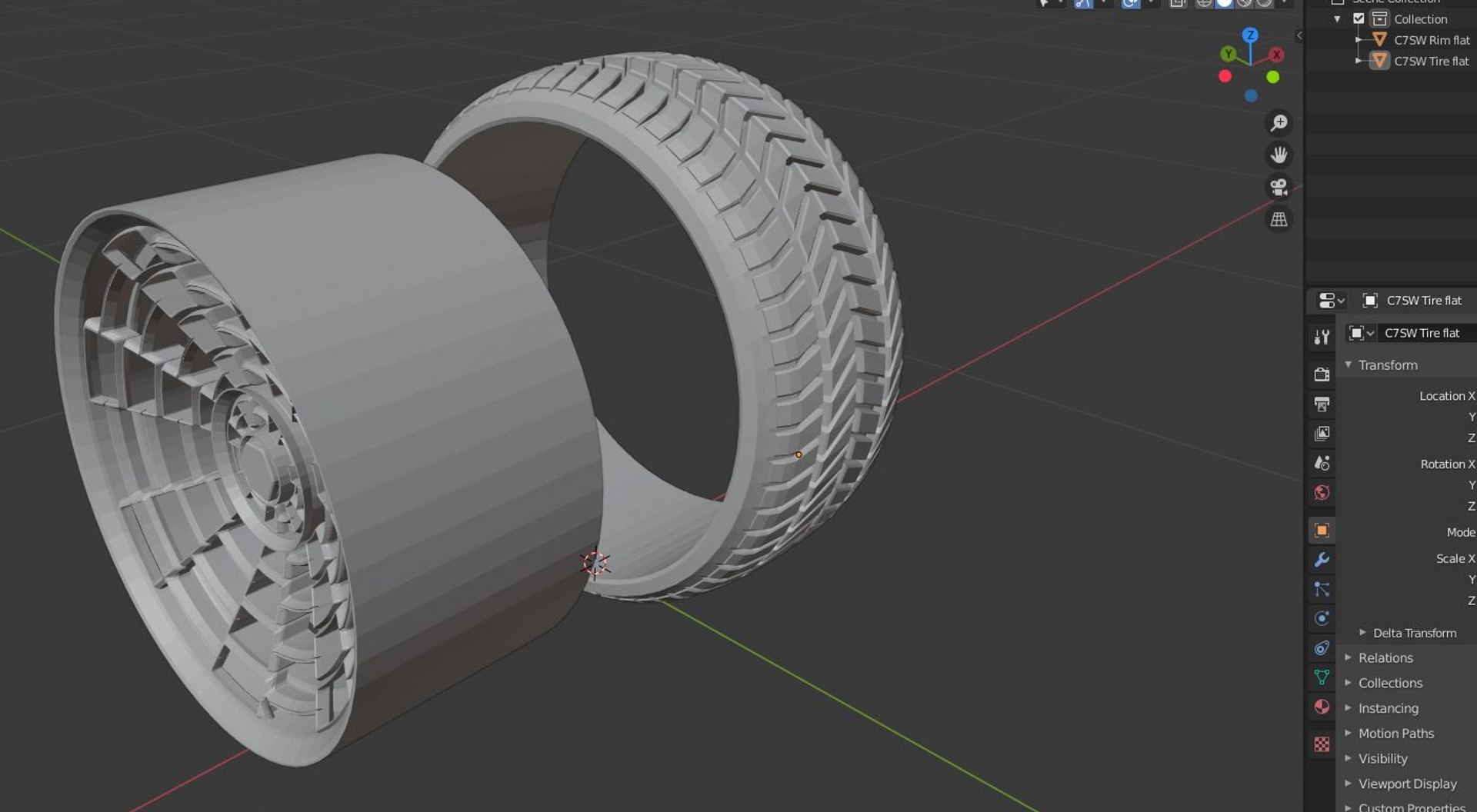The height and width of the screenshot is (812, 1477).
Task: Open the Physics properties tab
Action: pyautogui.click(x=1322, y=618)
